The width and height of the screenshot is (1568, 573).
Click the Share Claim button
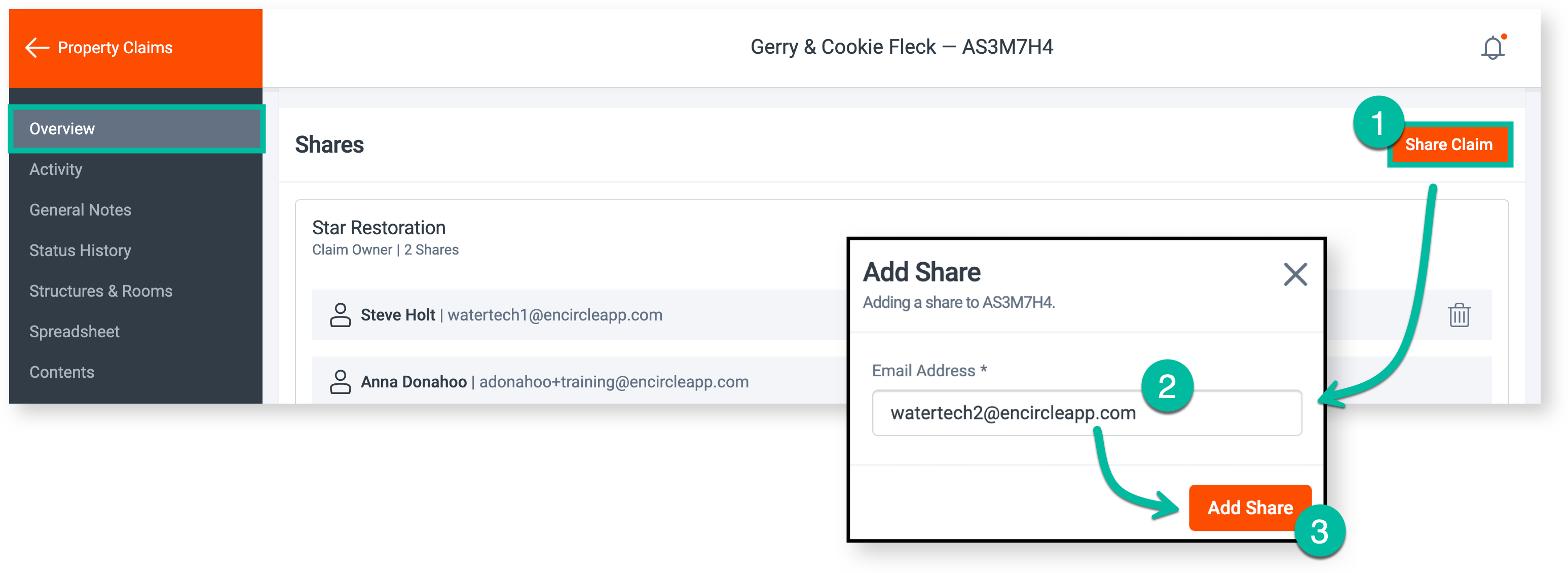(x=1449, y=145)
